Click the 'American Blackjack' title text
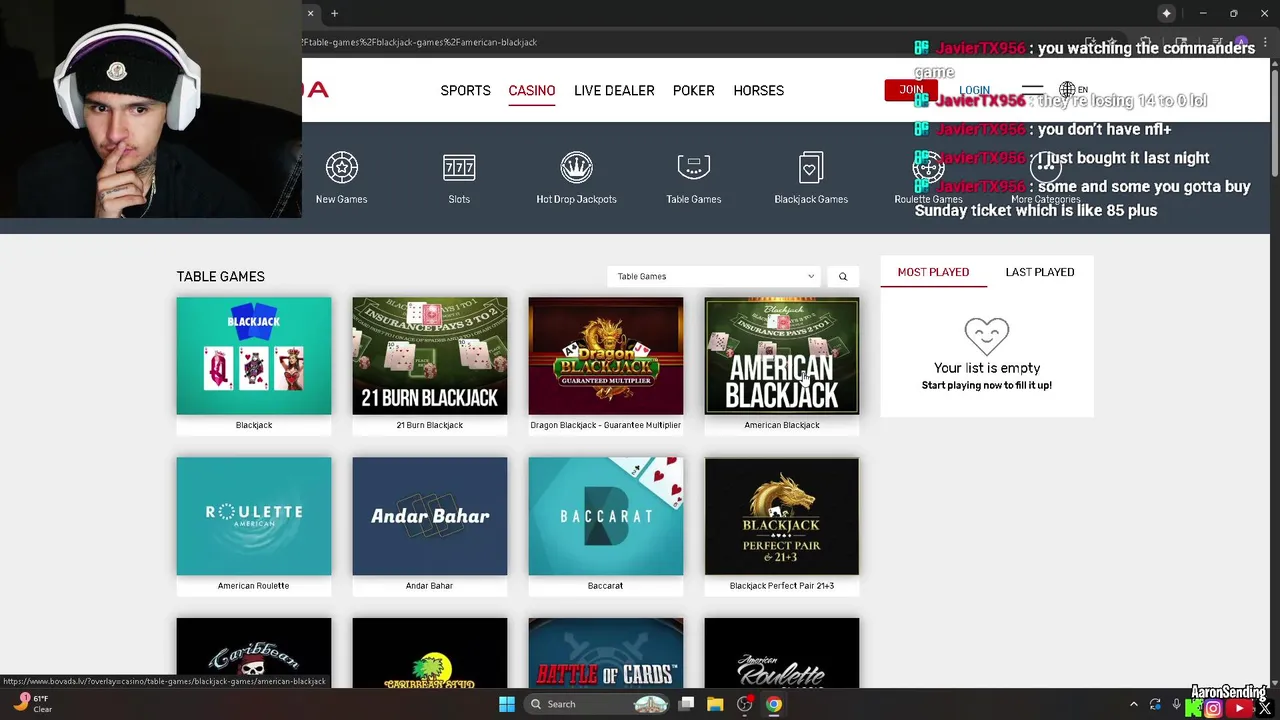Image resolution: width=1280 pixels, height=720 pixels. click(x=782, y=425)
